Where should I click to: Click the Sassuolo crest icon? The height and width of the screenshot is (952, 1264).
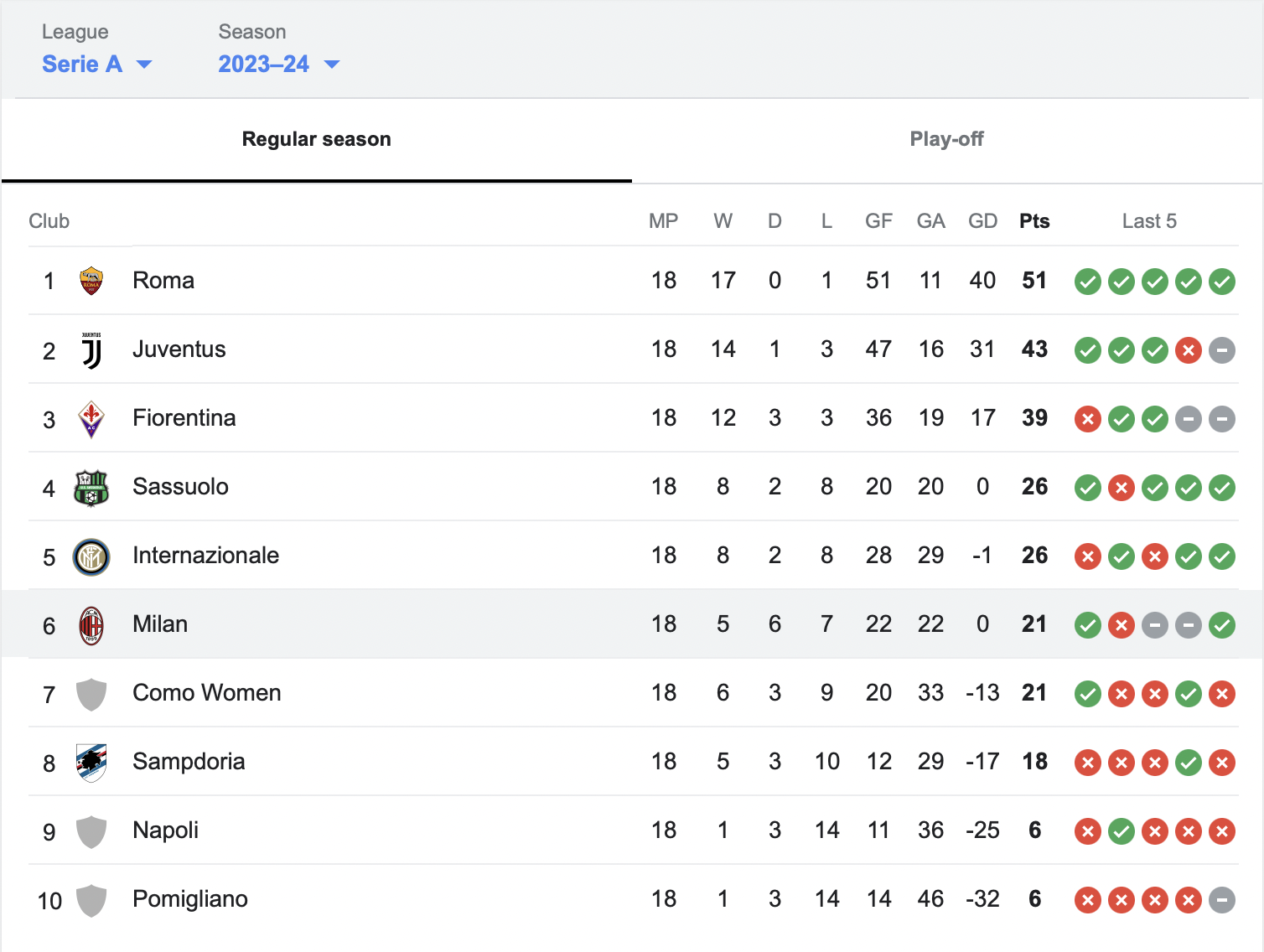coord(91,488)
